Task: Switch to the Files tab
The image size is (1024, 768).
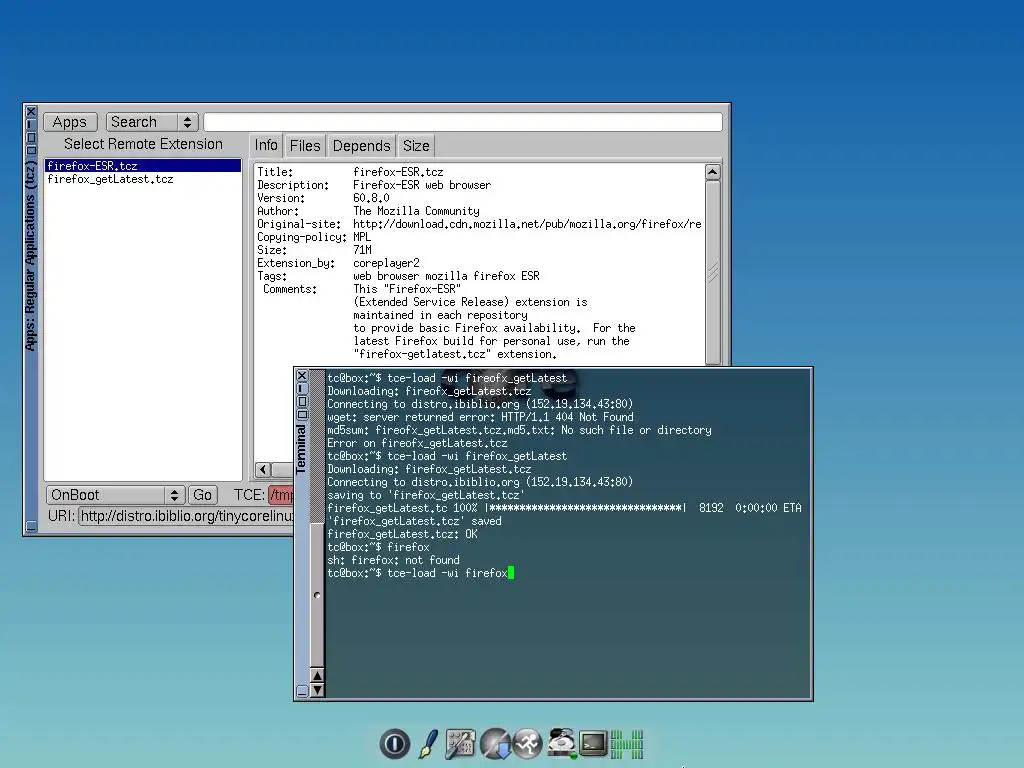Action: point(305,146)
